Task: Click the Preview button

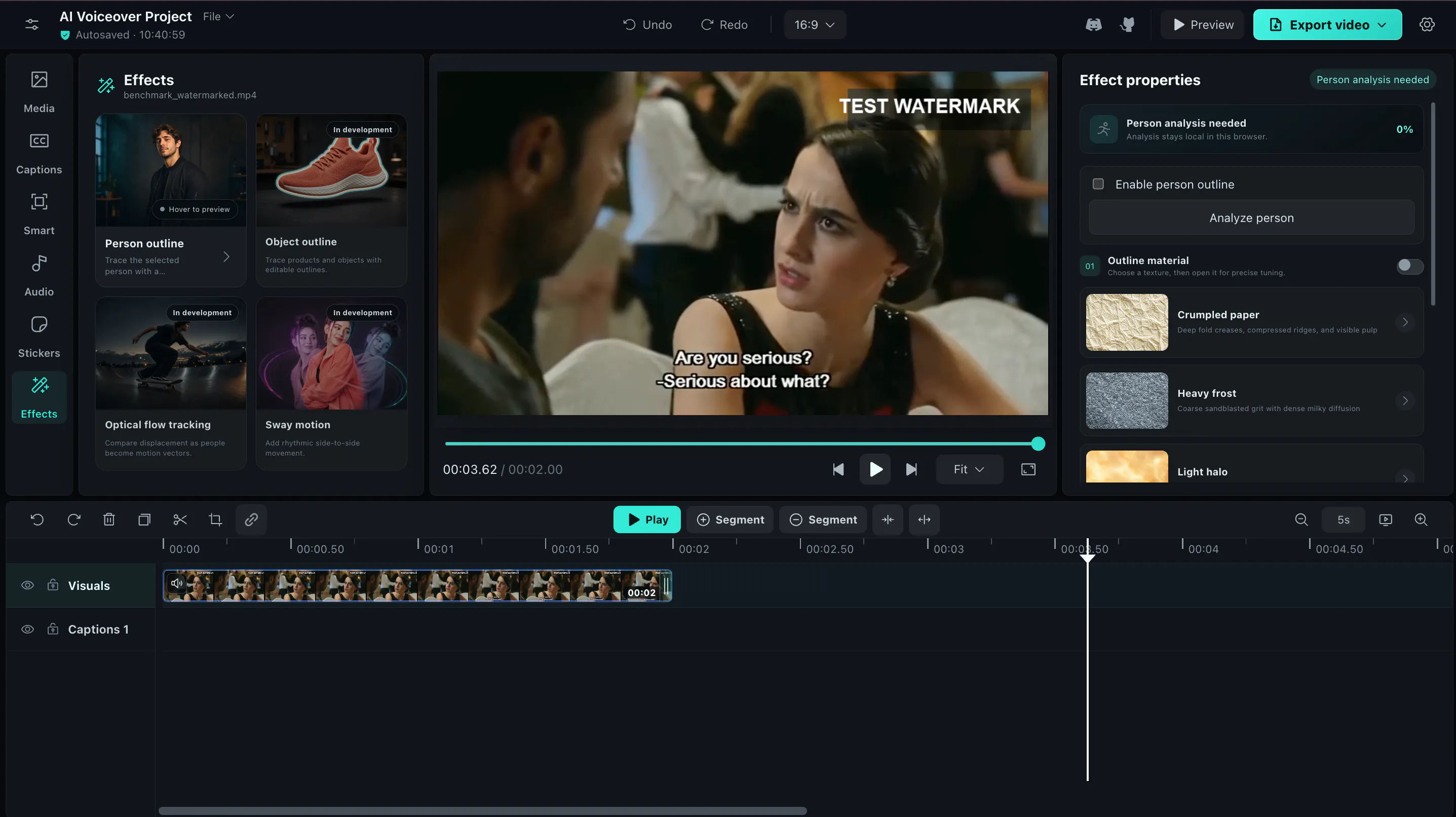Action: tap(1202, 24)
